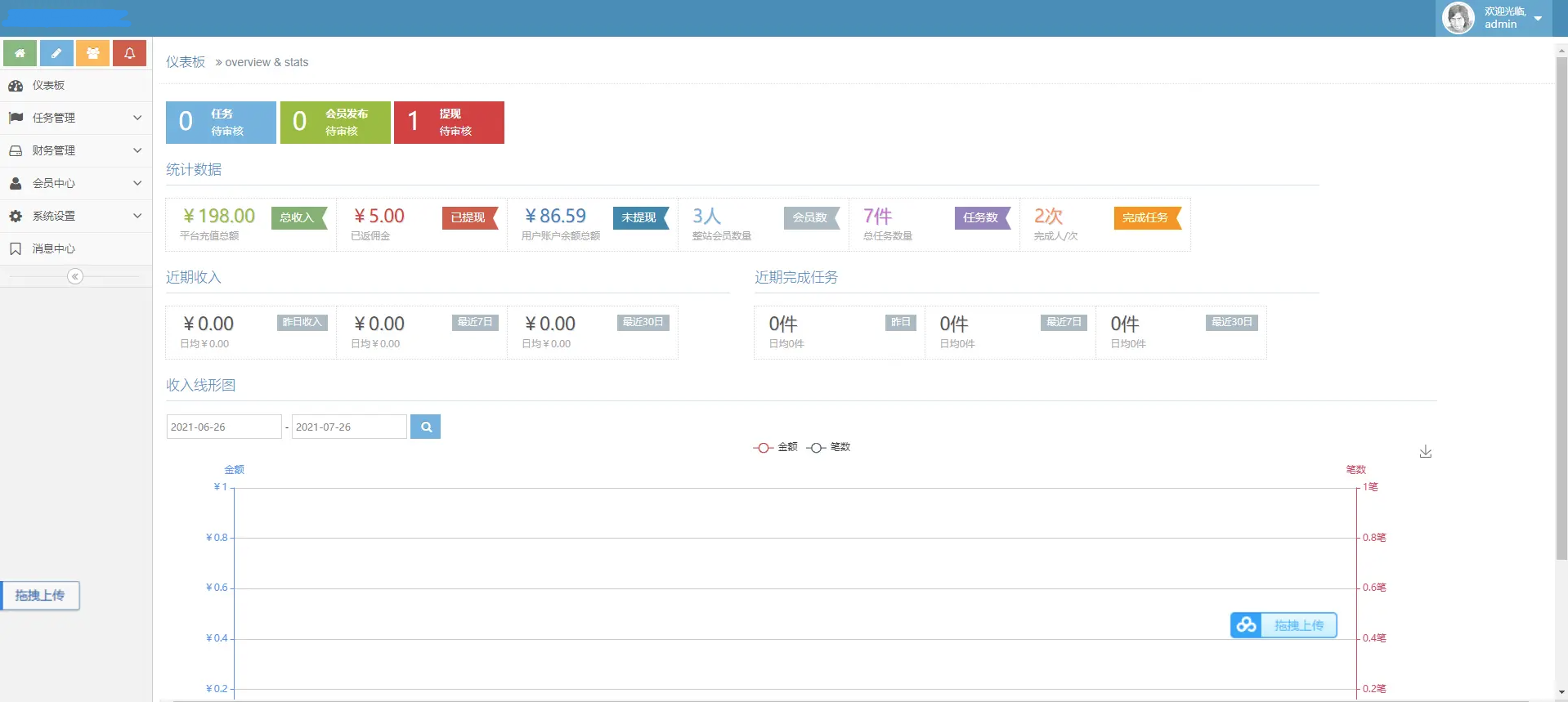Open the admin user dropdown arrow
1568x702 pixels.
point(1538,18)
